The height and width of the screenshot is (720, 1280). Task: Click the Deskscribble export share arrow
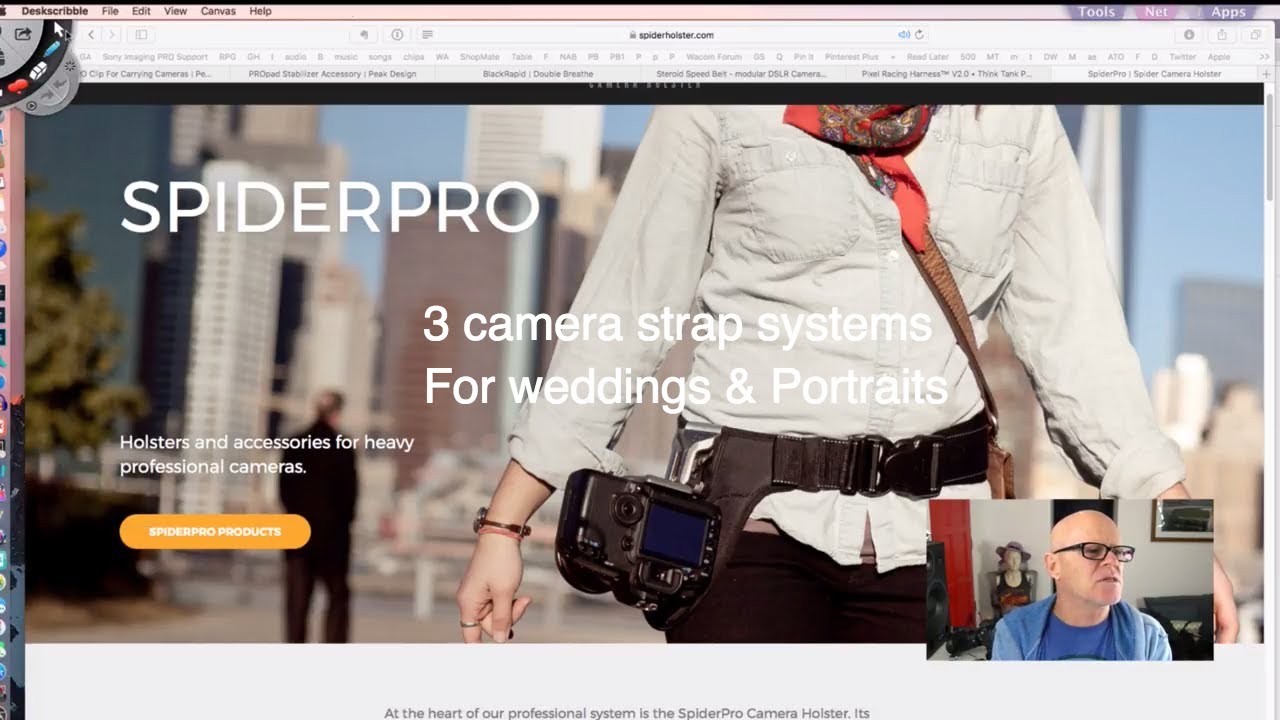click(22, 34)
